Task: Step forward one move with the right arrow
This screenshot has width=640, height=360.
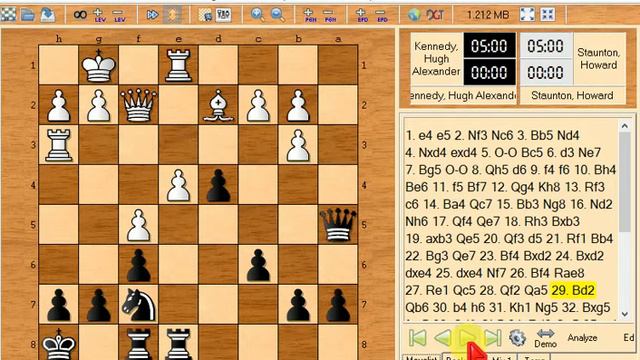Action: pos(468,338)
